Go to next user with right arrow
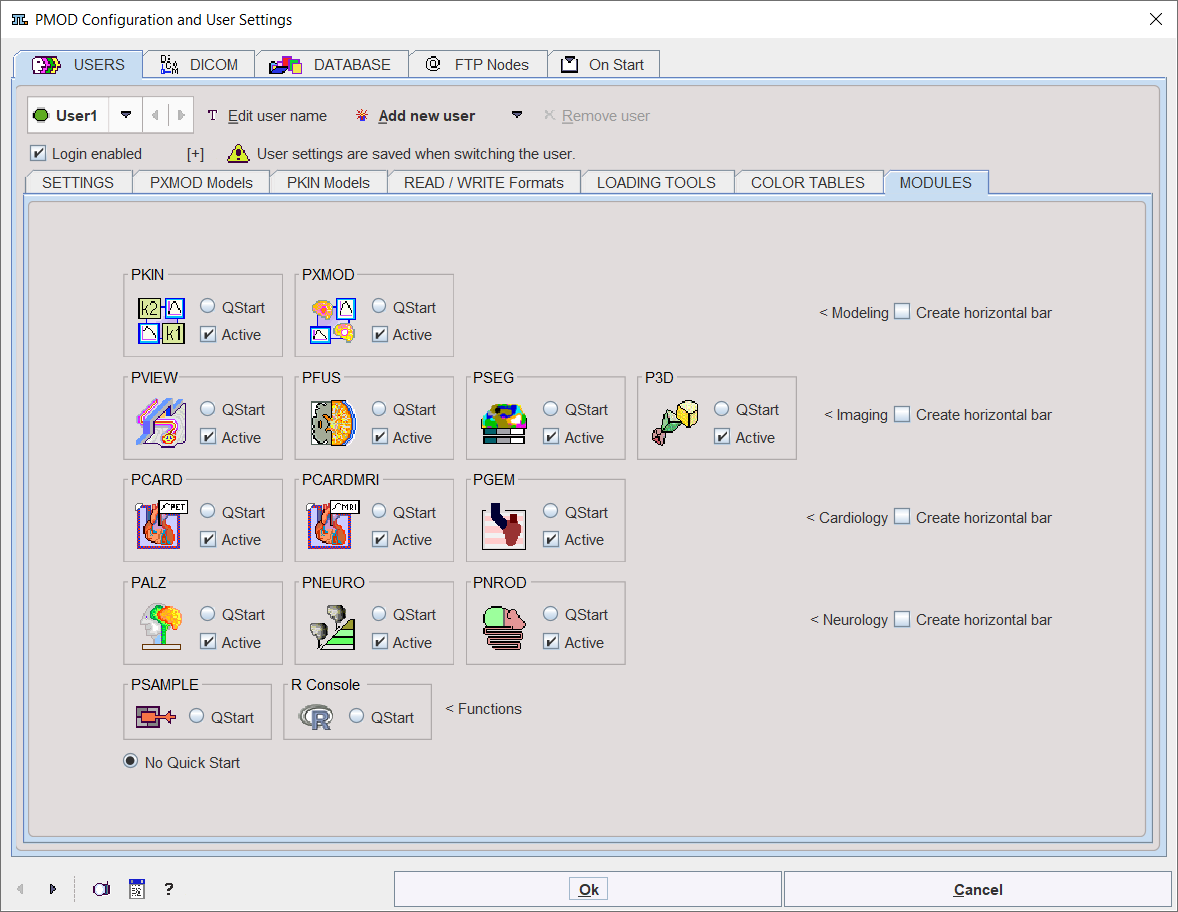The height and width of the screenshot is (912, 1178). pyautogui.click(x=181, y=115)
